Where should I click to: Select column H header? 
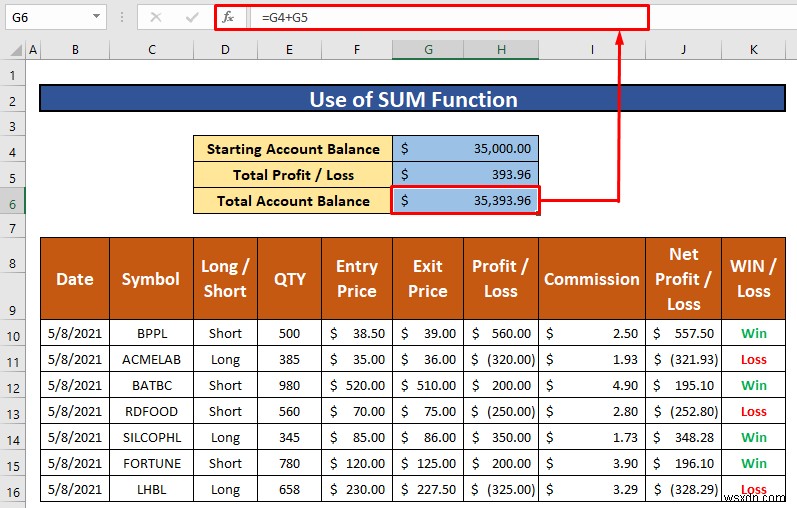click(501, 50)
